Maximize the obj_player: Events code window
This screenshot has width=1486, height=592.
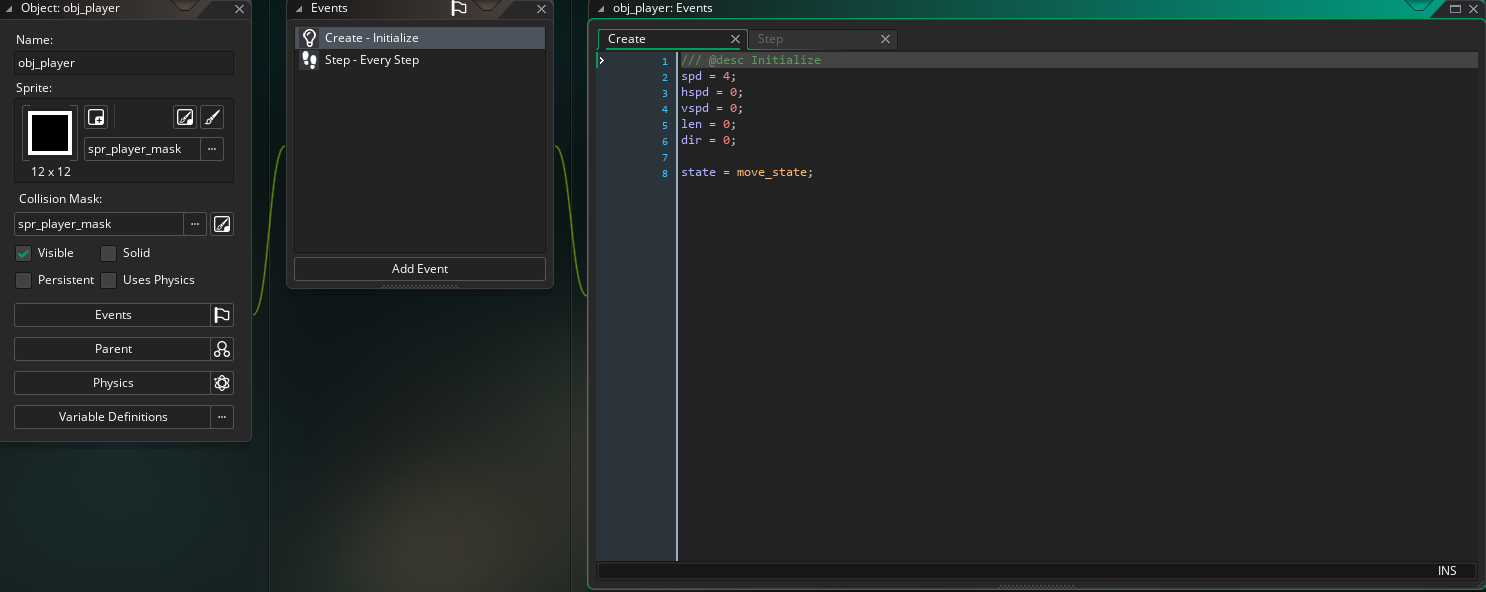coord(1456,8)
